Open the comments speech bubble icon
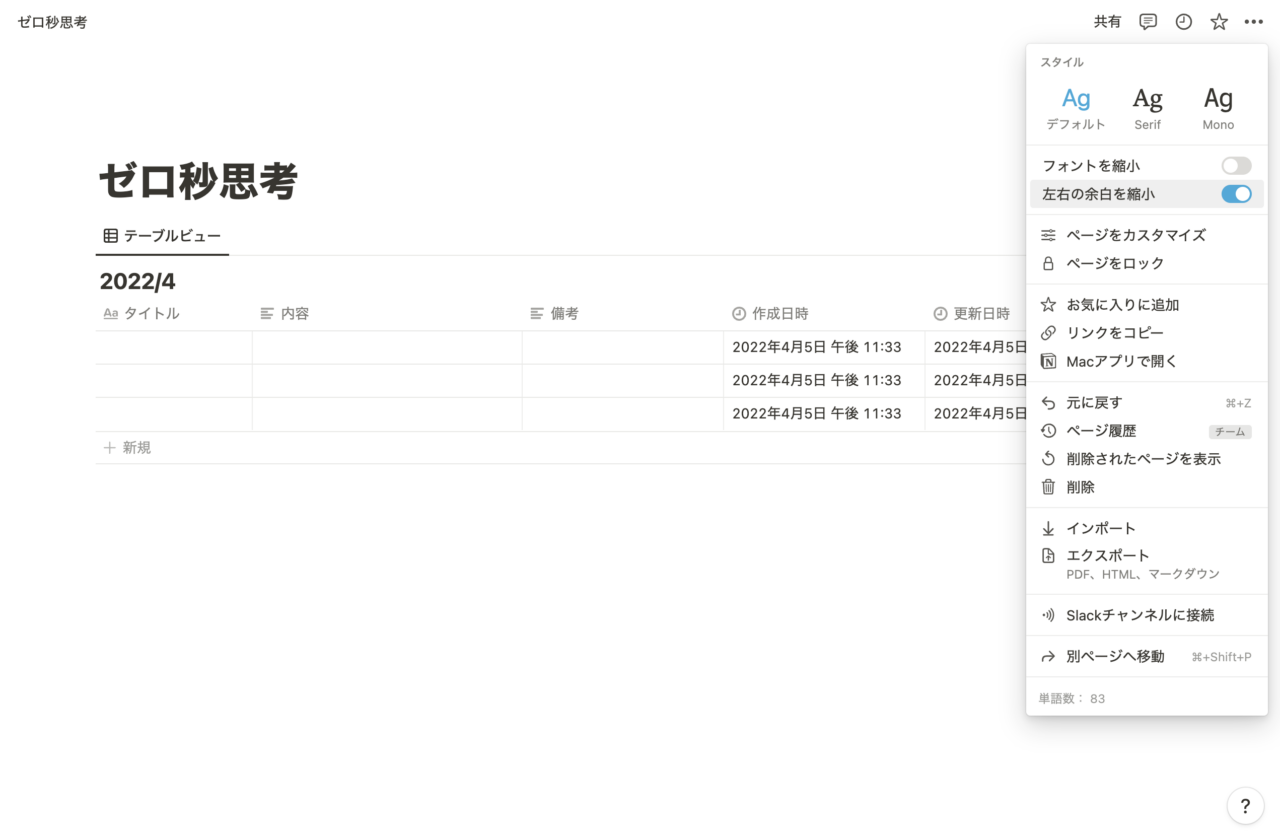The width and height of the screenshot is (1280, 840). point(1148,21)
